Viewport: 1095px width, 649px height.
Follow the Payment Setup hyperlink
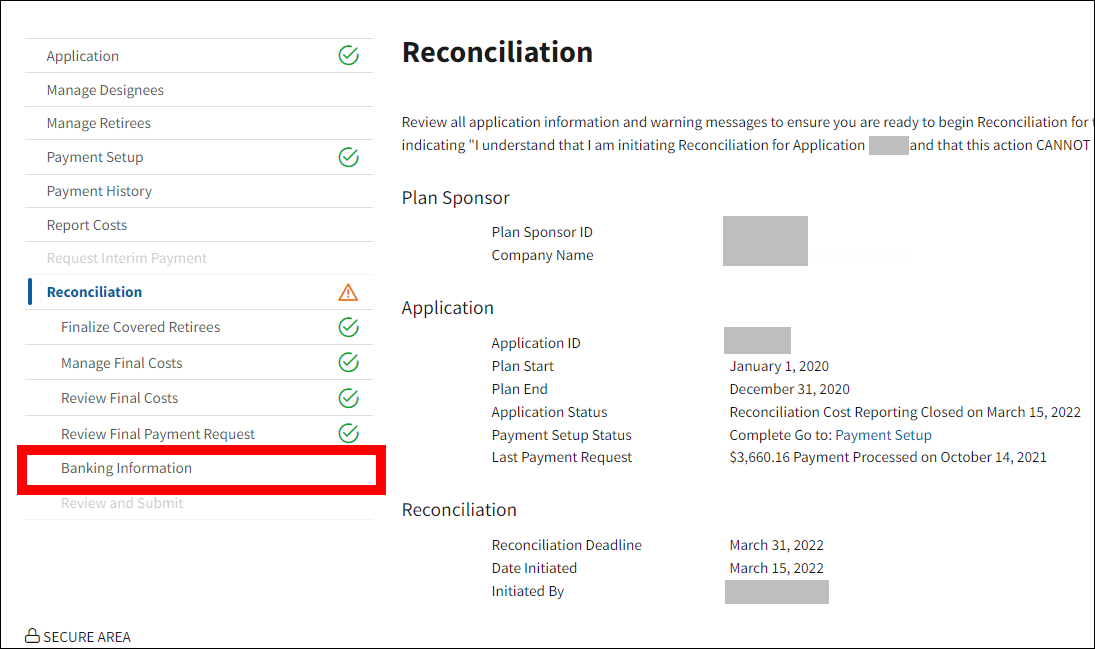(883, 435)
